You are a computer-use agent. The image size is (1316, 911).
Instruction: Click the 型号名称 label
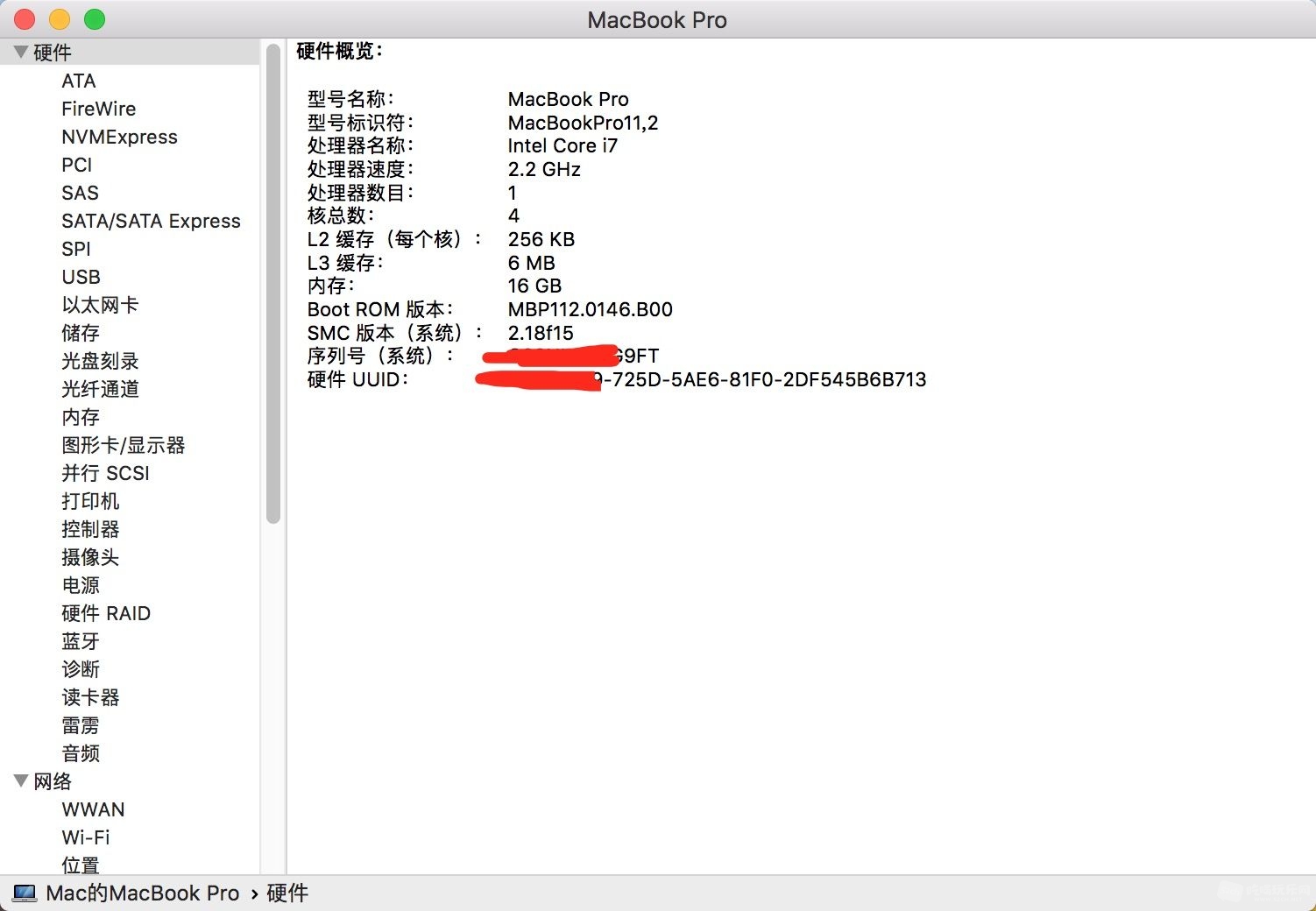pos(350,99)
